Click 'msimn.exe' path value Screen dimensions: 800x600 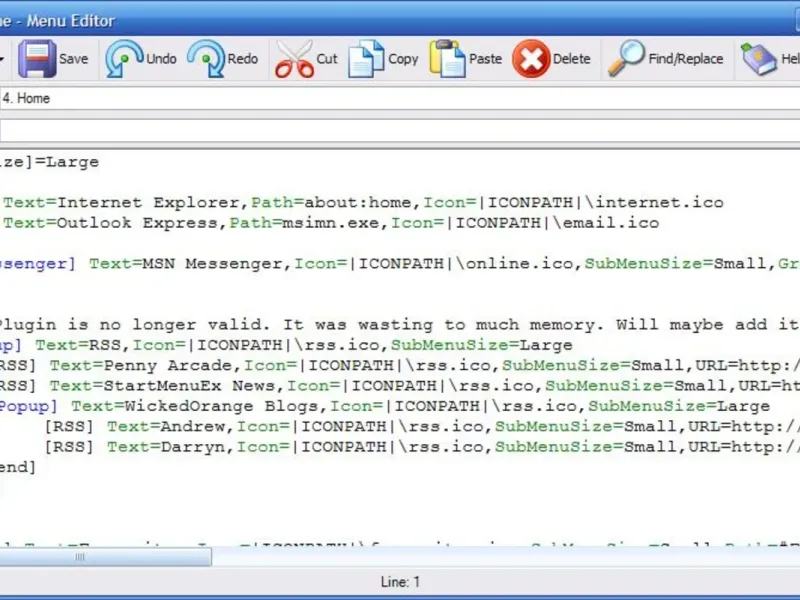pos(331,223)
